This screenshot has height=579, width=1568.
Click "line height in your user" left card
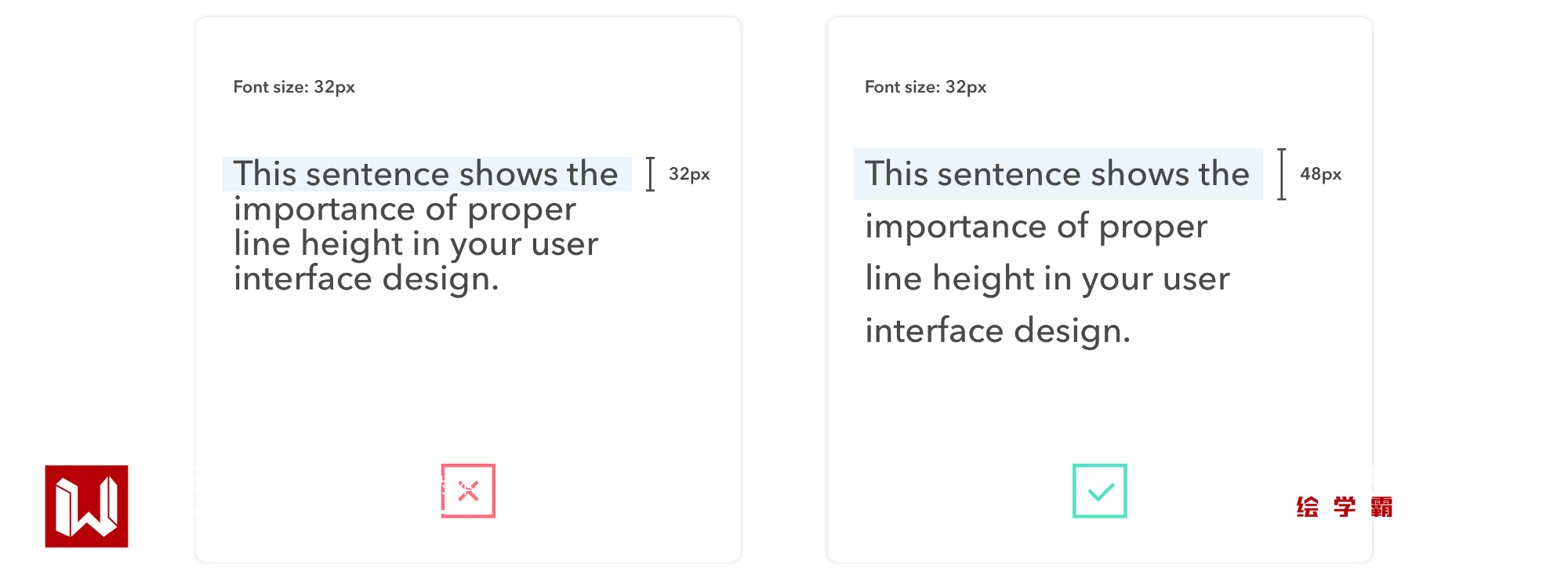tap(416, 244)
